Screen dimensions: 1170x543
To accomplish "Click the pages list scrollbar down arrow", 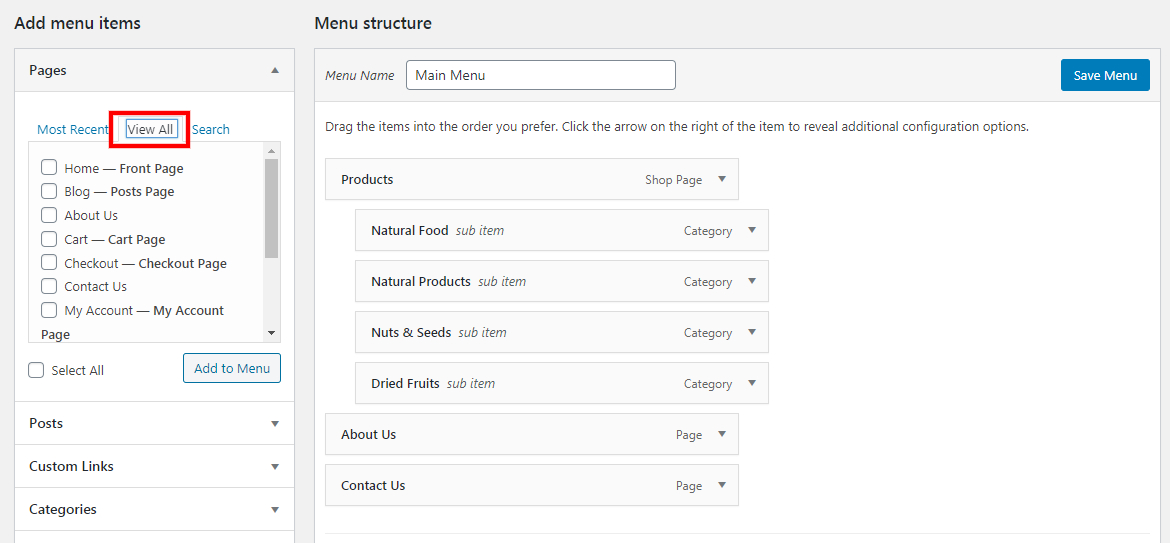I will click(x=271, y=333).
